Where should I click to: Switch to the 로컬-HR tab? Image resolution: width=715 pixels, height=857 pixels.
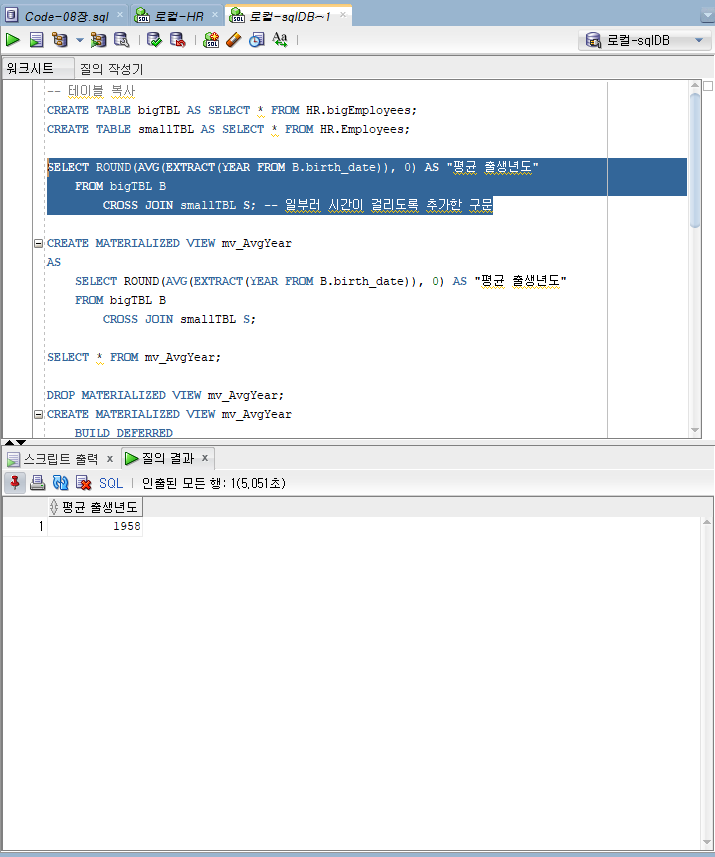[x=179, y=16]
